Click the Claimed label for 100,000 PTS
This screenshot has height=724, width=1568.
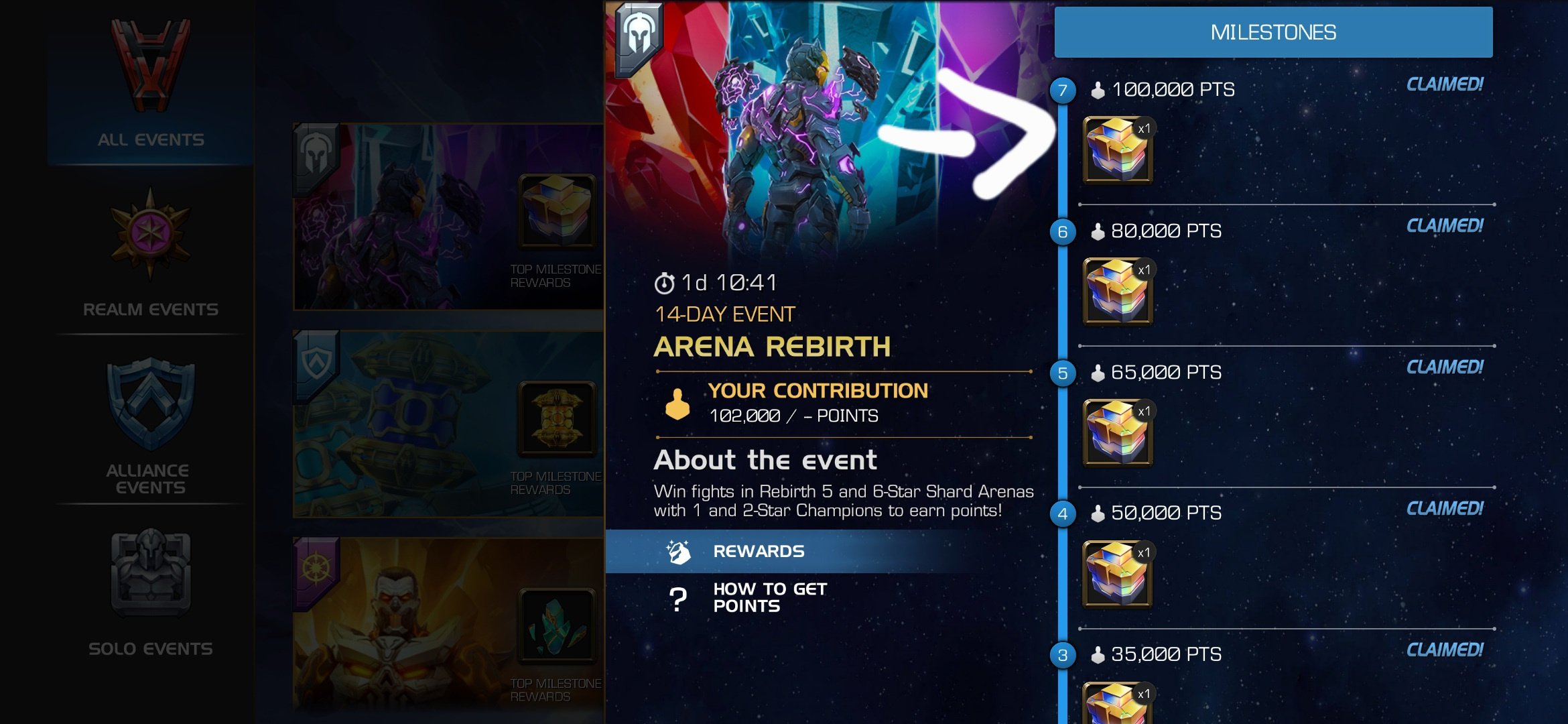1445,84
